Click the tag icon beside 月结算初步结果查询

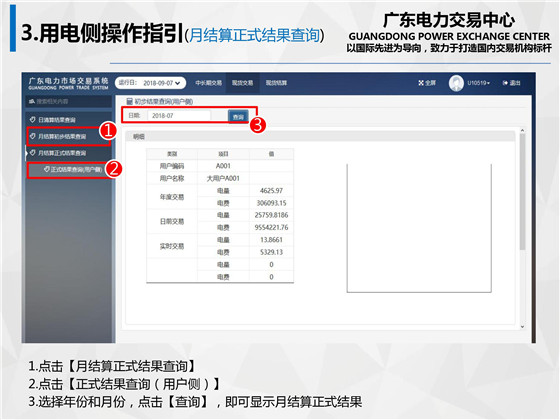tap(32, 136)
